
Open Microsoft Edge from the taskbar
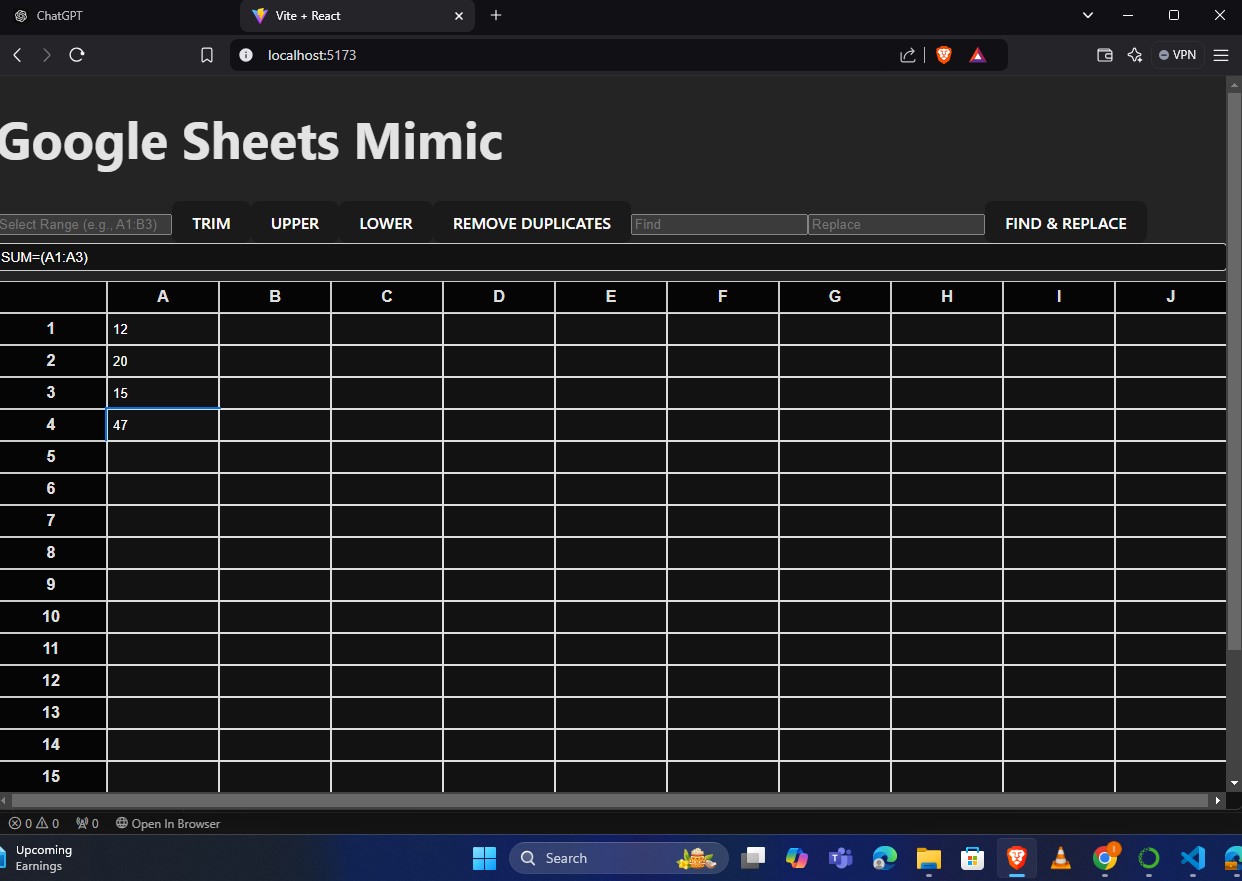click(x=884, y=858)
